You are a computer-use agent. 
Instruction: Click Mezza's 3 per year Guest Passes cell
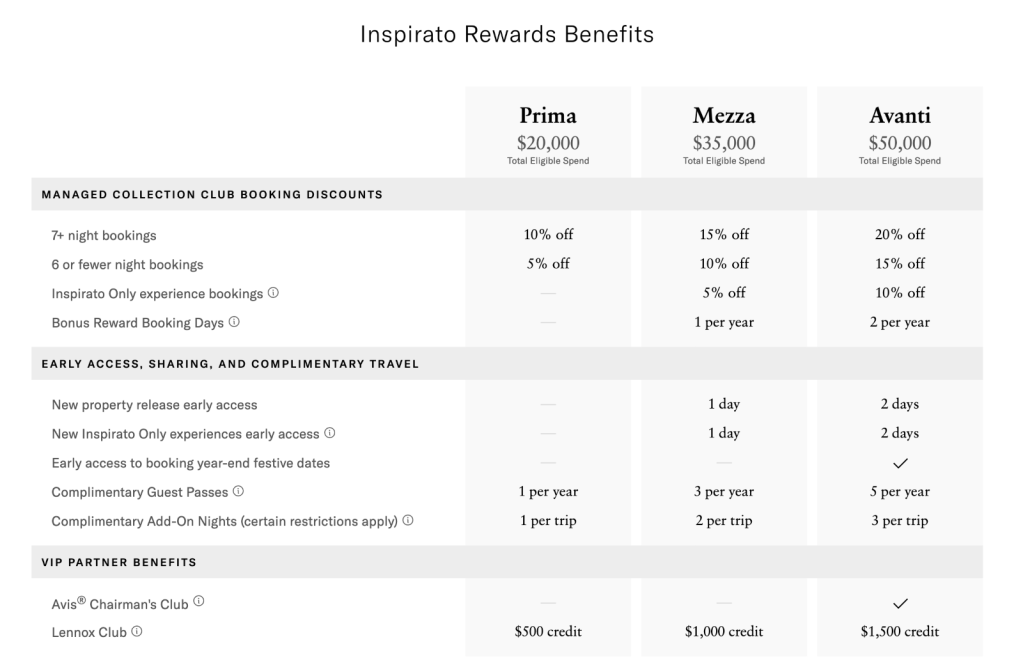click(x=724, y=492)
